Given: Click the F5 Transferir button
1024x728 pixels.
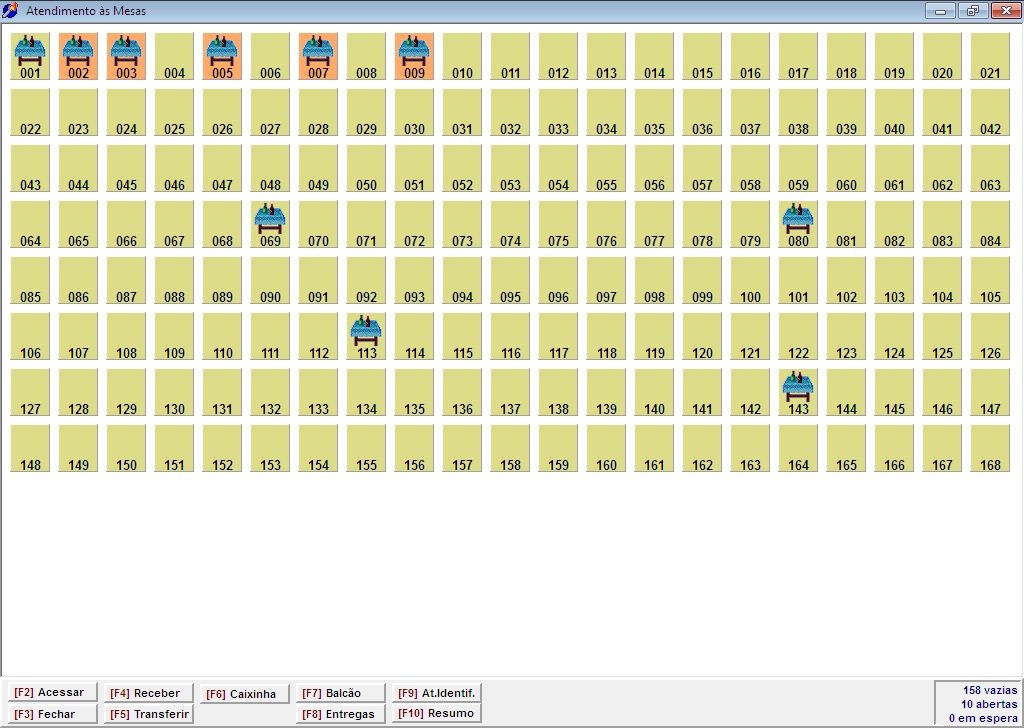Looking at the screenshot, I should click(149, 714).
